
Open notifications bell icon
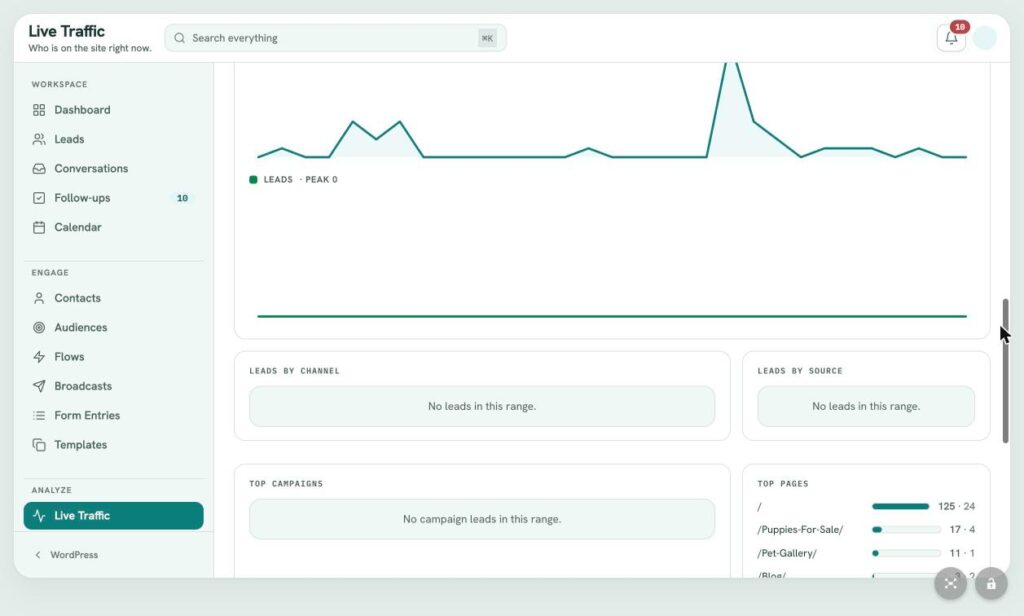(951, 38)
